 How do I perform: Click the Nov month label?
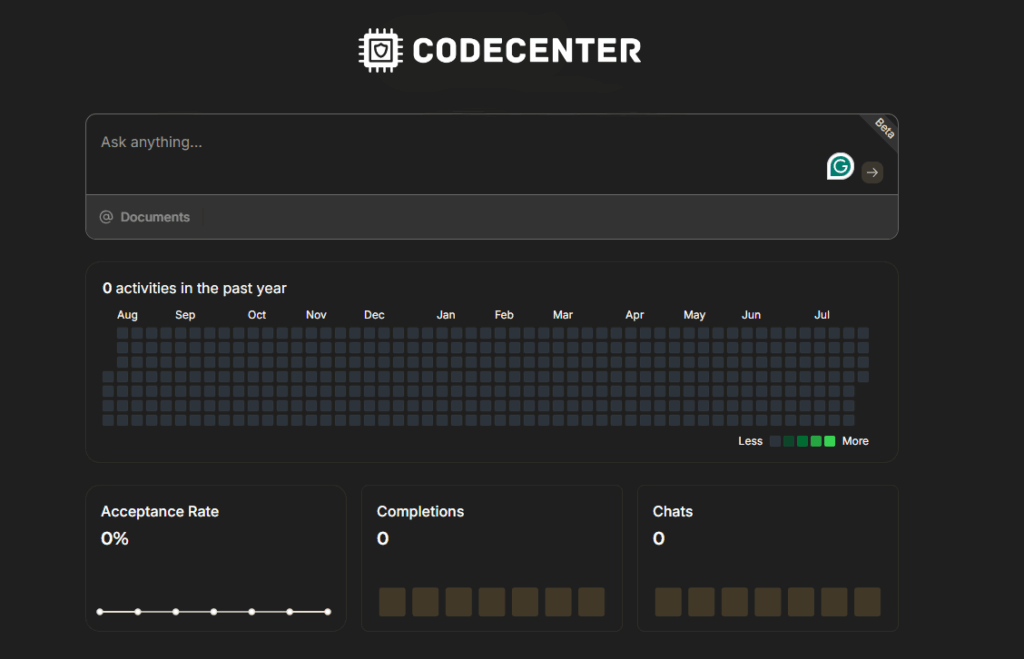tap(316, 315)
